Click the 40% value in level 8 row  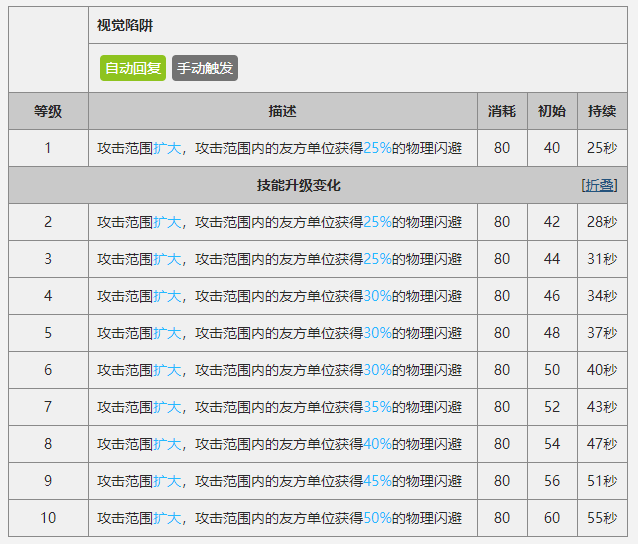pos(377,444)
